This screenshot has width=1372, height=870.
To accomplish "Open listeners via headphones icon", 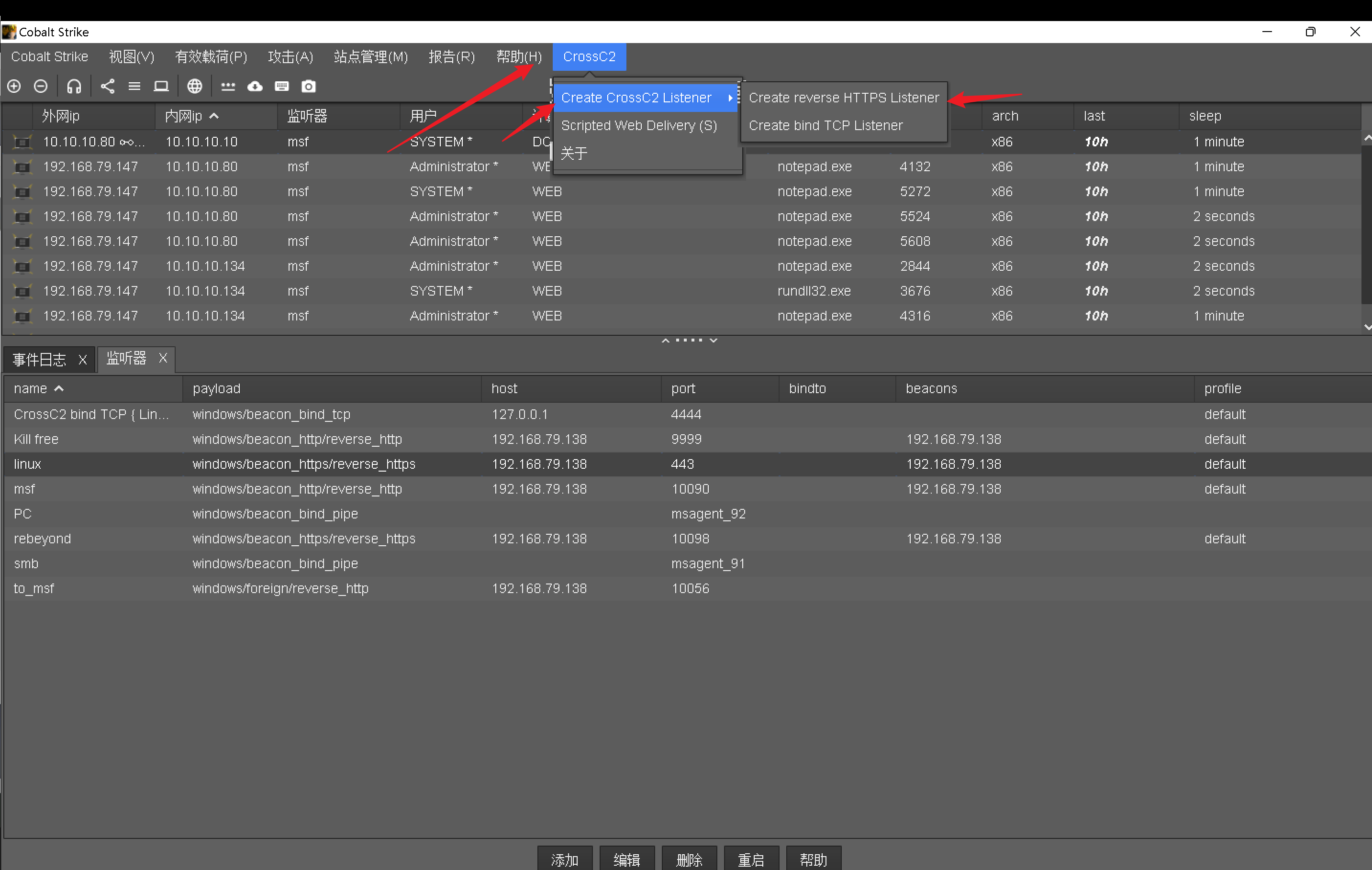I will pos(74,86).
